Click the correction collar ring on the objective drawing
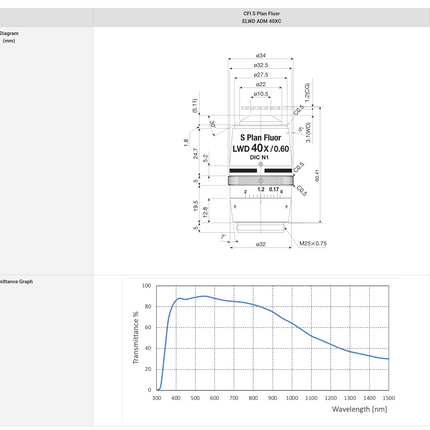Screen dimensions: 430x430 point(261,180)
